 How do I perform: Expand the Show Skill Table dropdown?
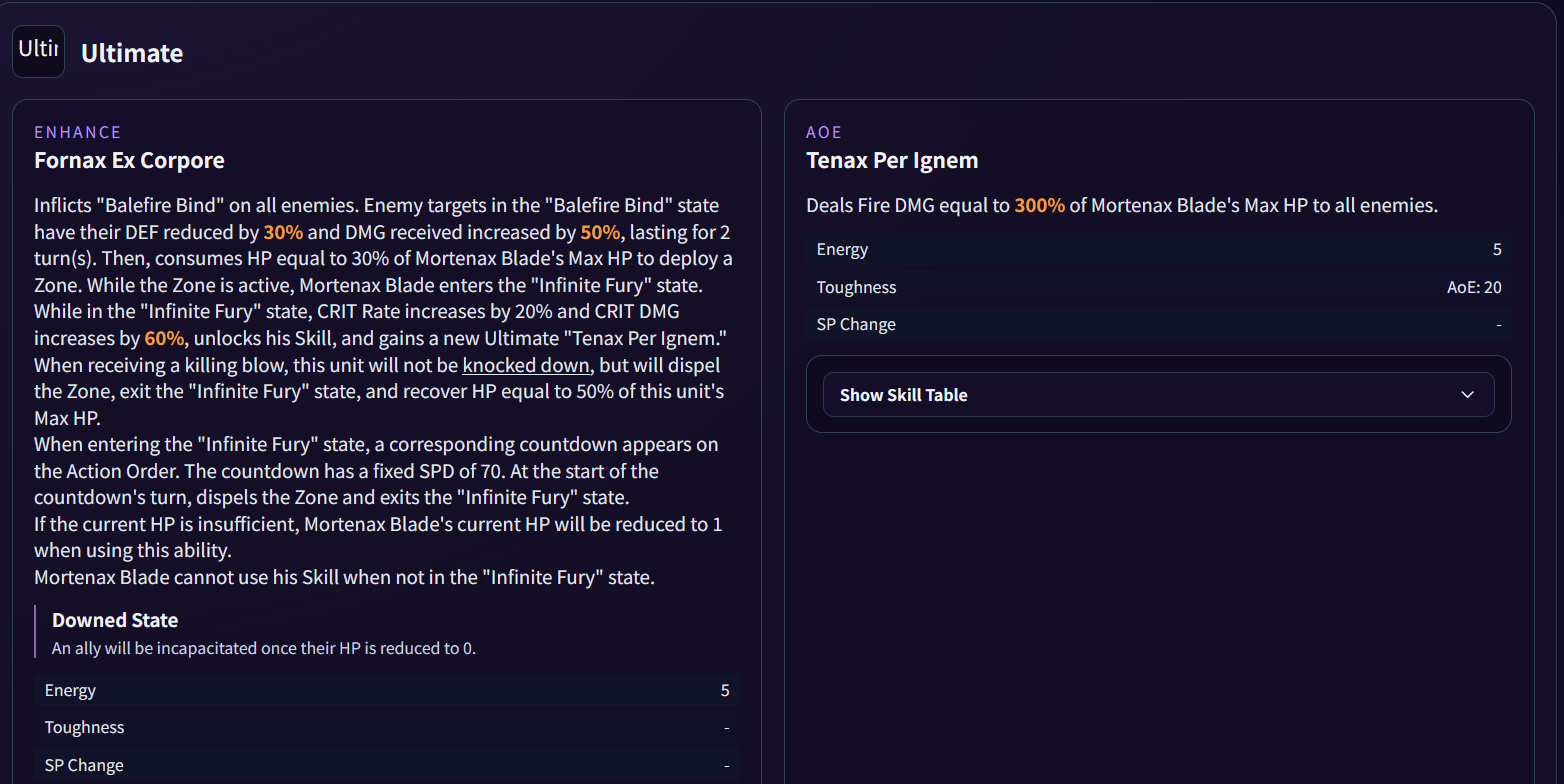click(x=1158, y=394)
